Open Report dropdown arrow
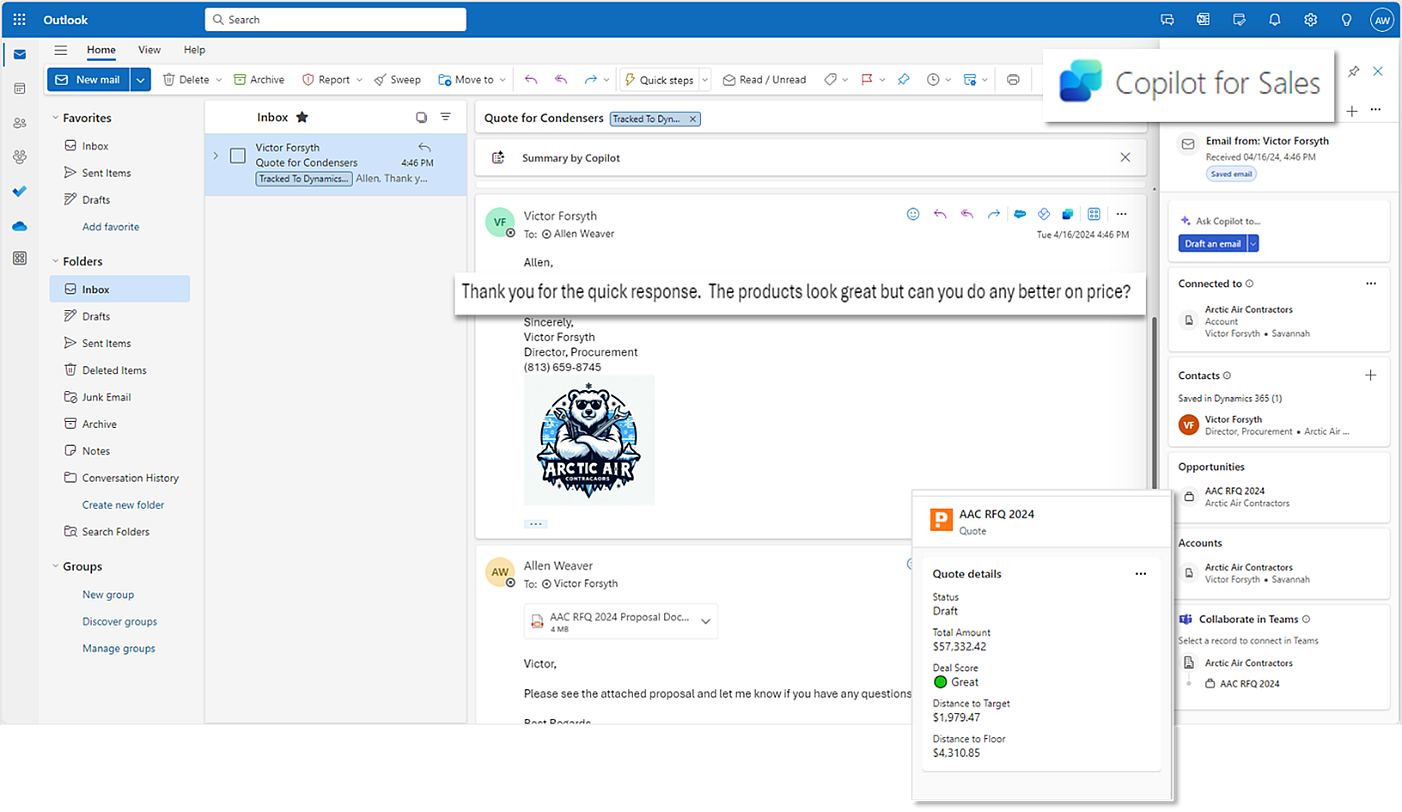The height and width of the screenshot is (812, 1402). (x=359, y=80)
